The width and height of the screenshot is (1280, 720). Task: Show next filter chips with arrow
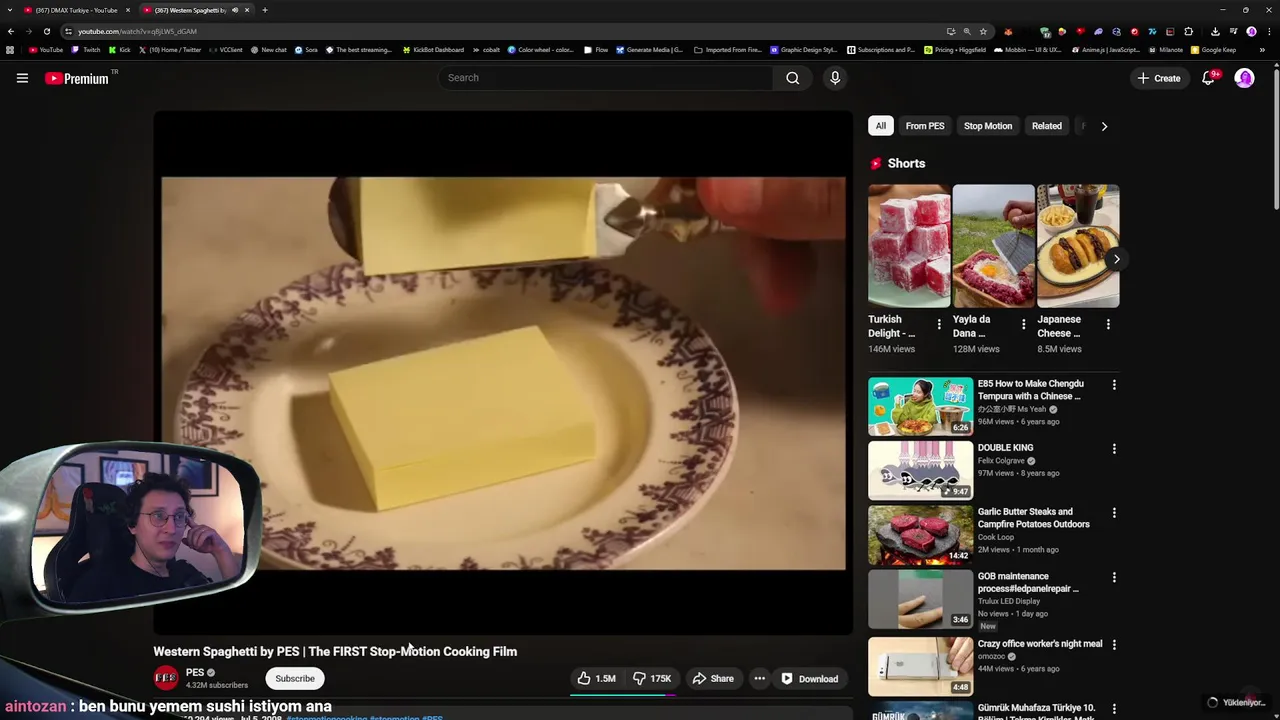[1104, 126]
